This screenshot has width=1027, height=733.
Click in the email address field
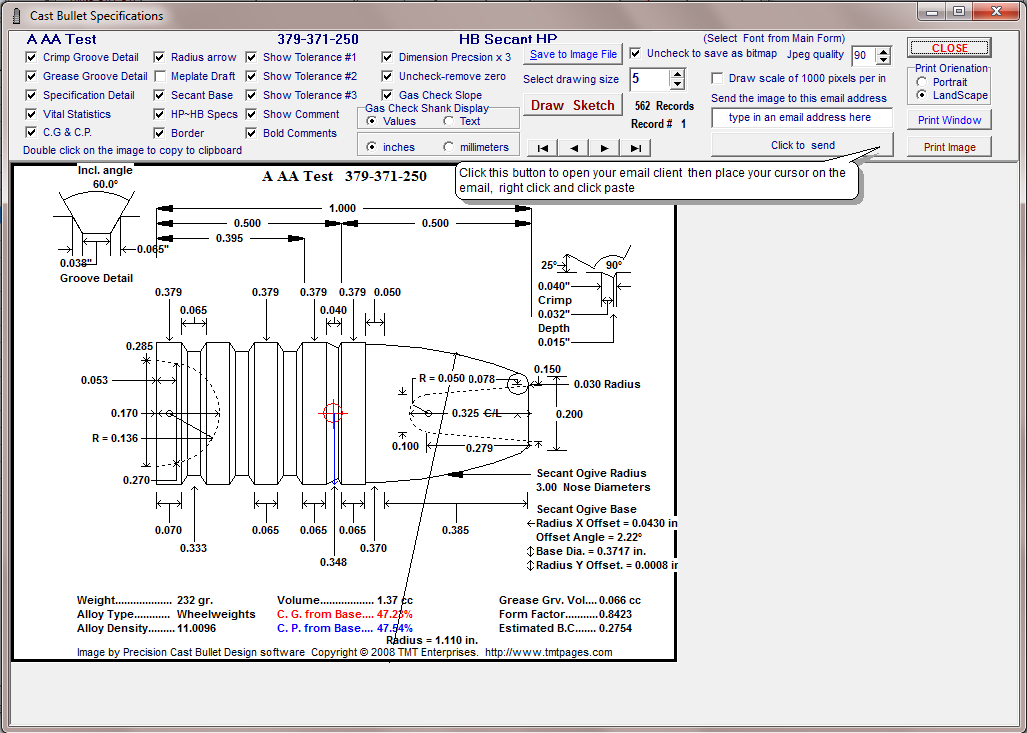point(800,118)
